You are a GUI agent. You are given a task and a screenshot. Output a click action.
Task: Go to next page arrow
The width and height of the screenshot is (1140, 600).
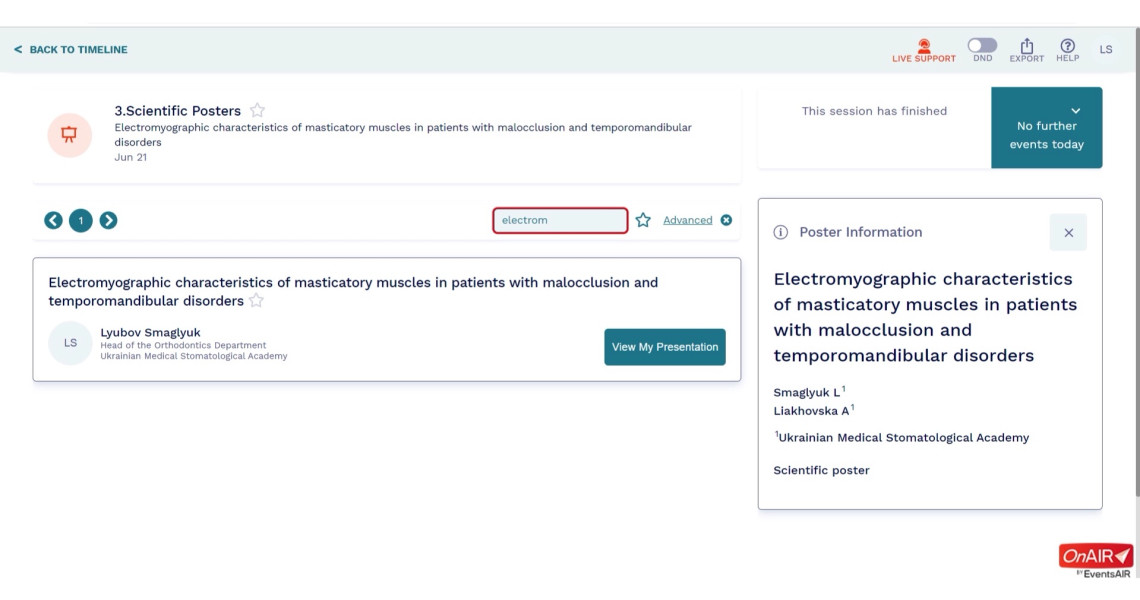pos(108,220)
